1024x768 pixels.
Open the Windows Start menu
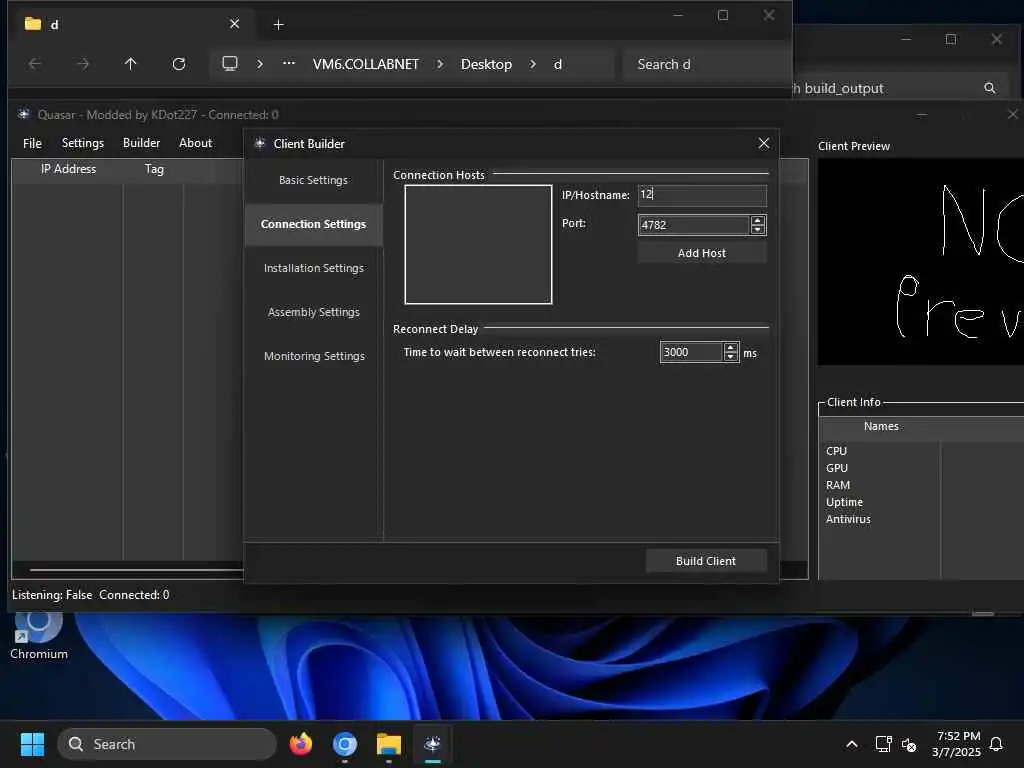32,744
